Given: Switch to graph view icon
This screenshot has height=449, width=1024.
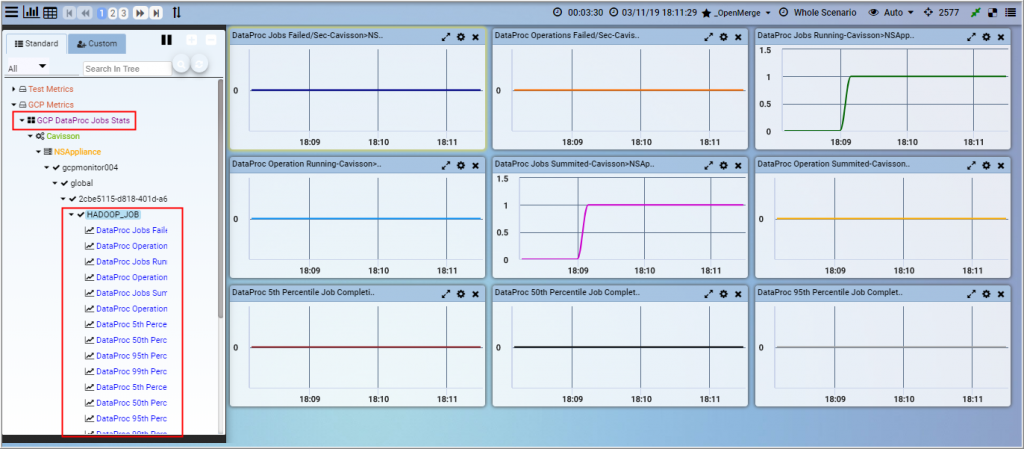Looking at the screenshot, I should click(31, 12).
